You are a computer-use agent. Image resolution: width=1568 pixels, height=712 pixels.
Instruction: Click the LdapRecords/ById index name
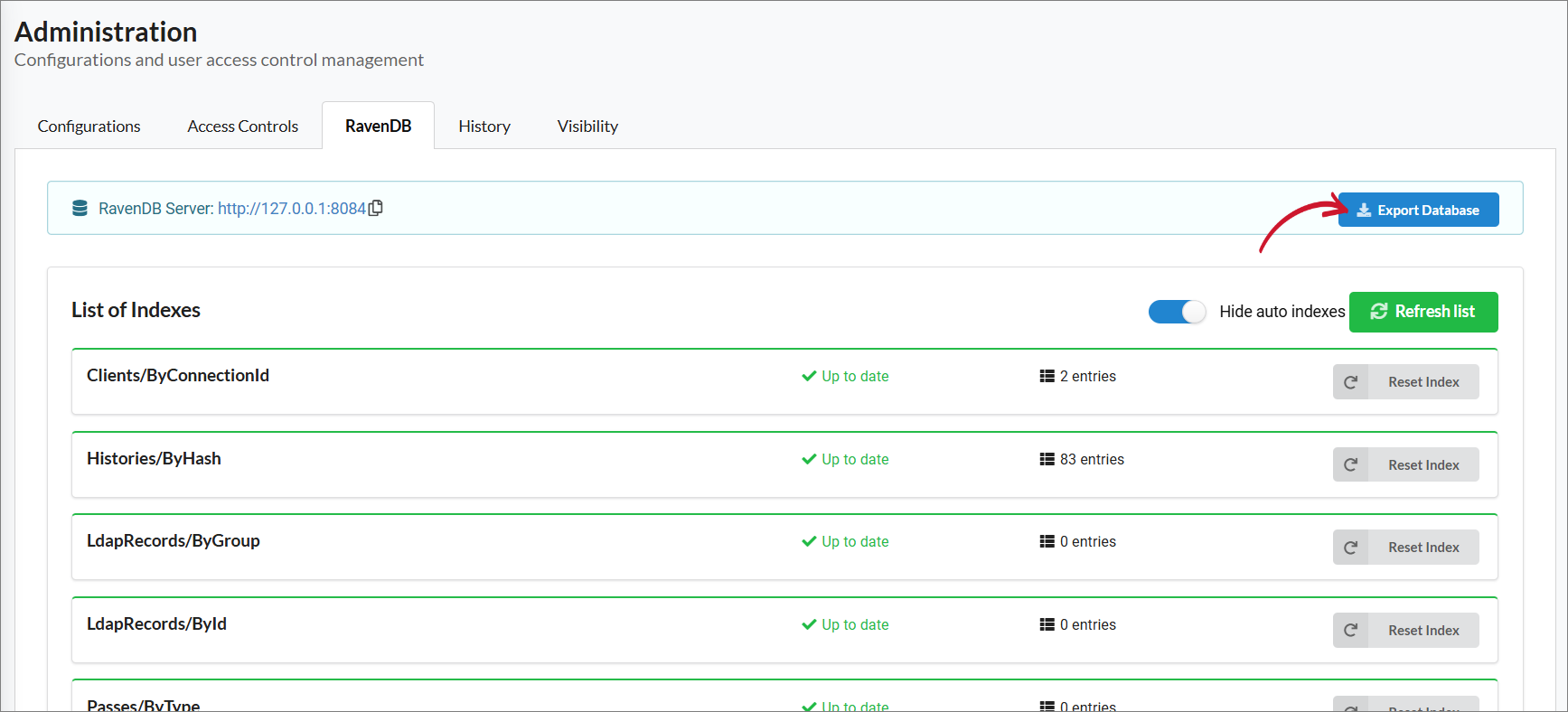[x=156, y=623]
